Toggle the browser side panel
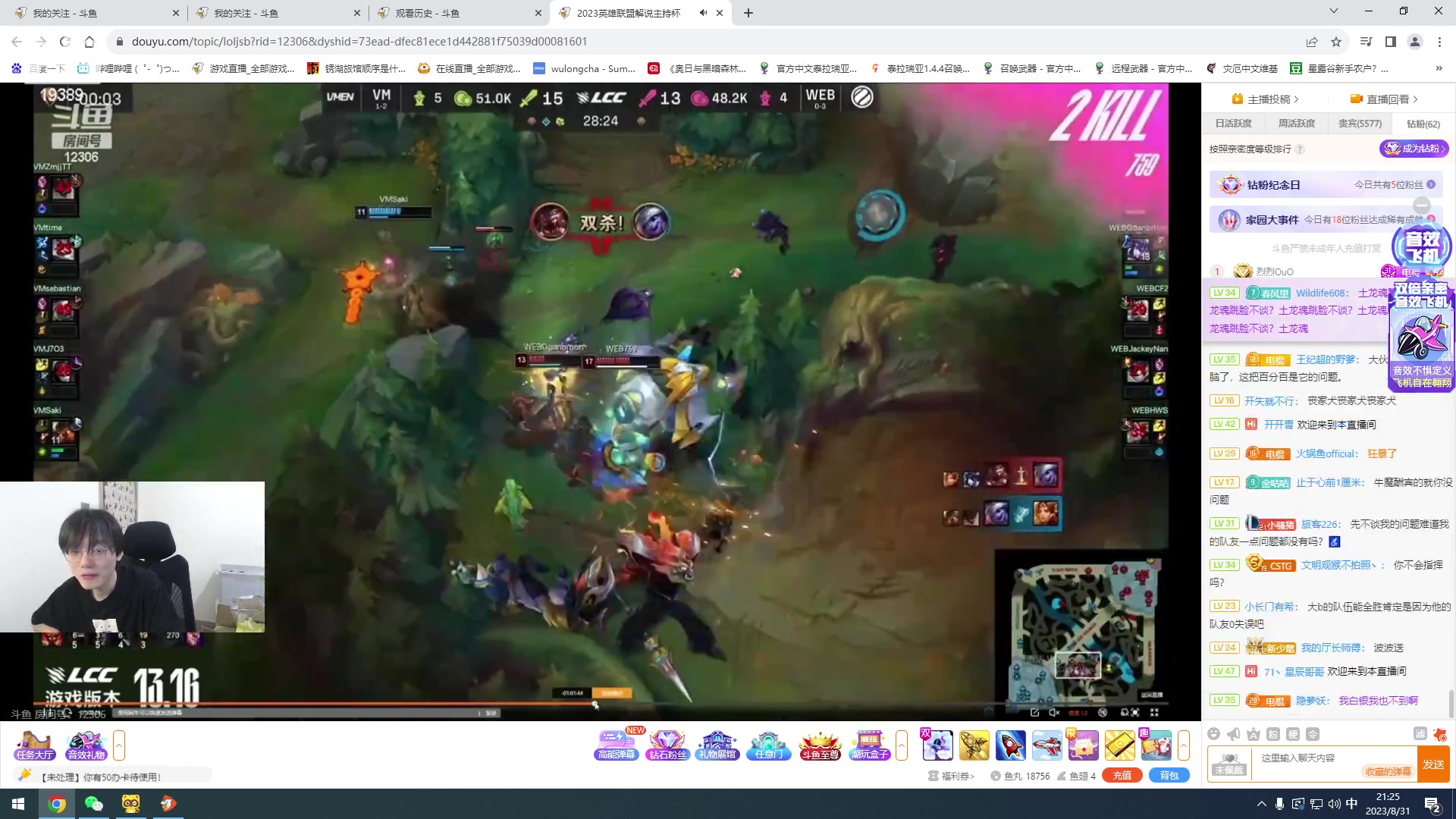The image size is (1456, 819). pos(1390,42)
